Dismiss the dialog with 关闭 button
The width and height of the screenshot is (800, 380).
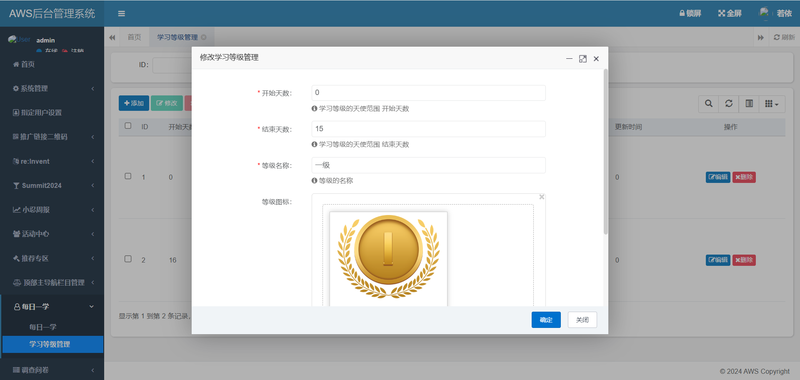click(582, 320)
